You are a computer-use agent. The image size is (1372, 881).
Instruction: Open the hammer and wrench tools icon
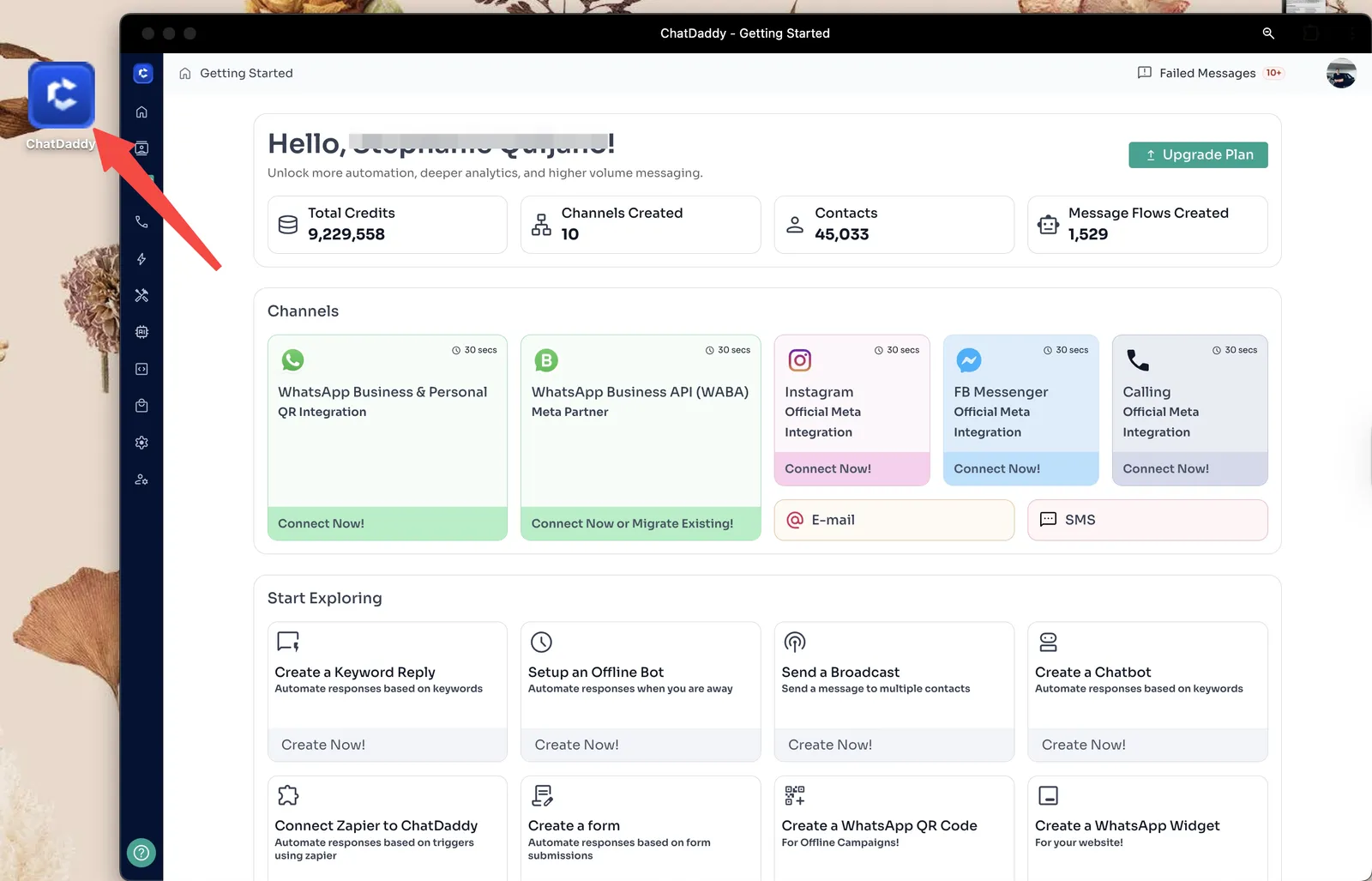tap(141, 295)
